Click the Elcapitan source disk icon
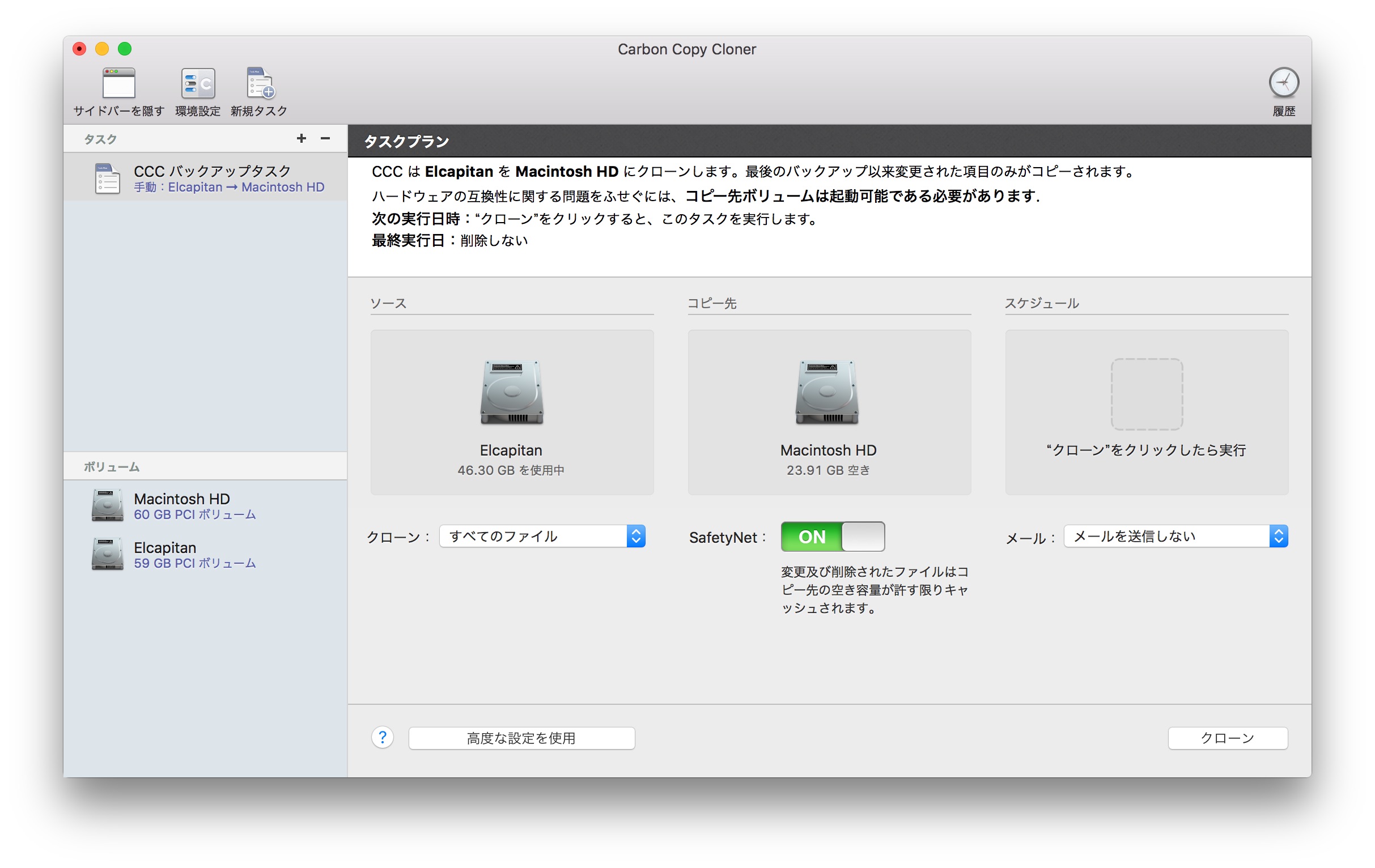Image resolution: width=1375 pixels, height=868 pixels. (x=512, y=393)
